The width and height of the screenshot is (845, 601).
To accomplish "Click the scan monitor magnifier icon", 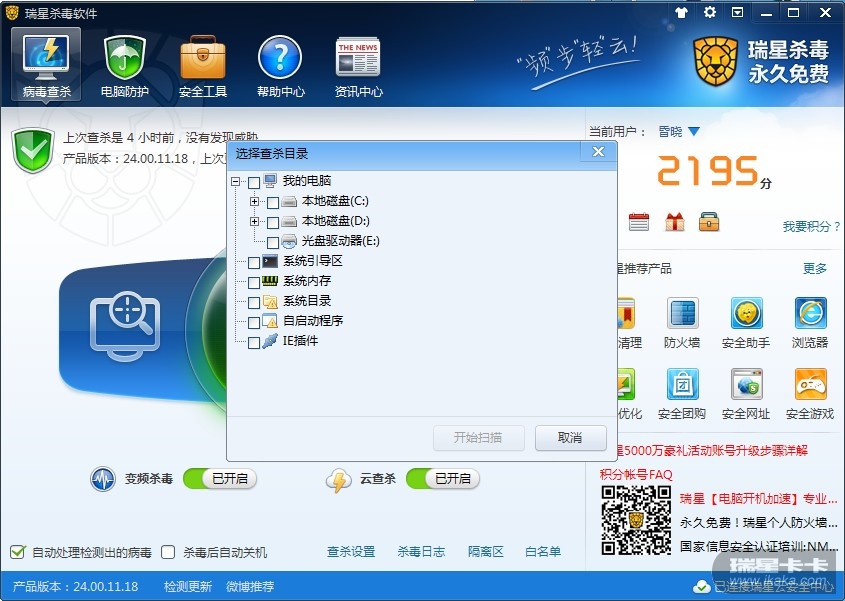I will (x=125, y=326).
